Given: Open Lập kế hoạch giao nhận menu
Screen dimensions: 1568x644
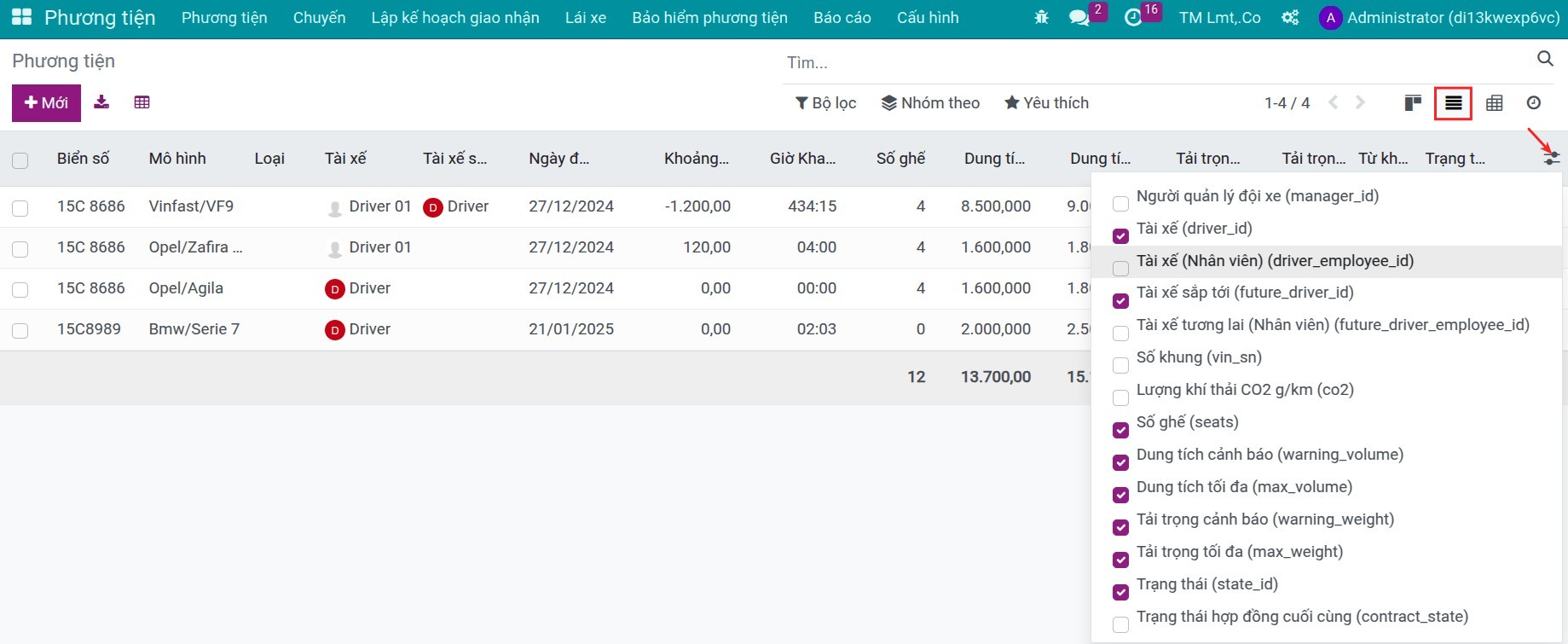Looking at the screenshot, I should point(455,18).
